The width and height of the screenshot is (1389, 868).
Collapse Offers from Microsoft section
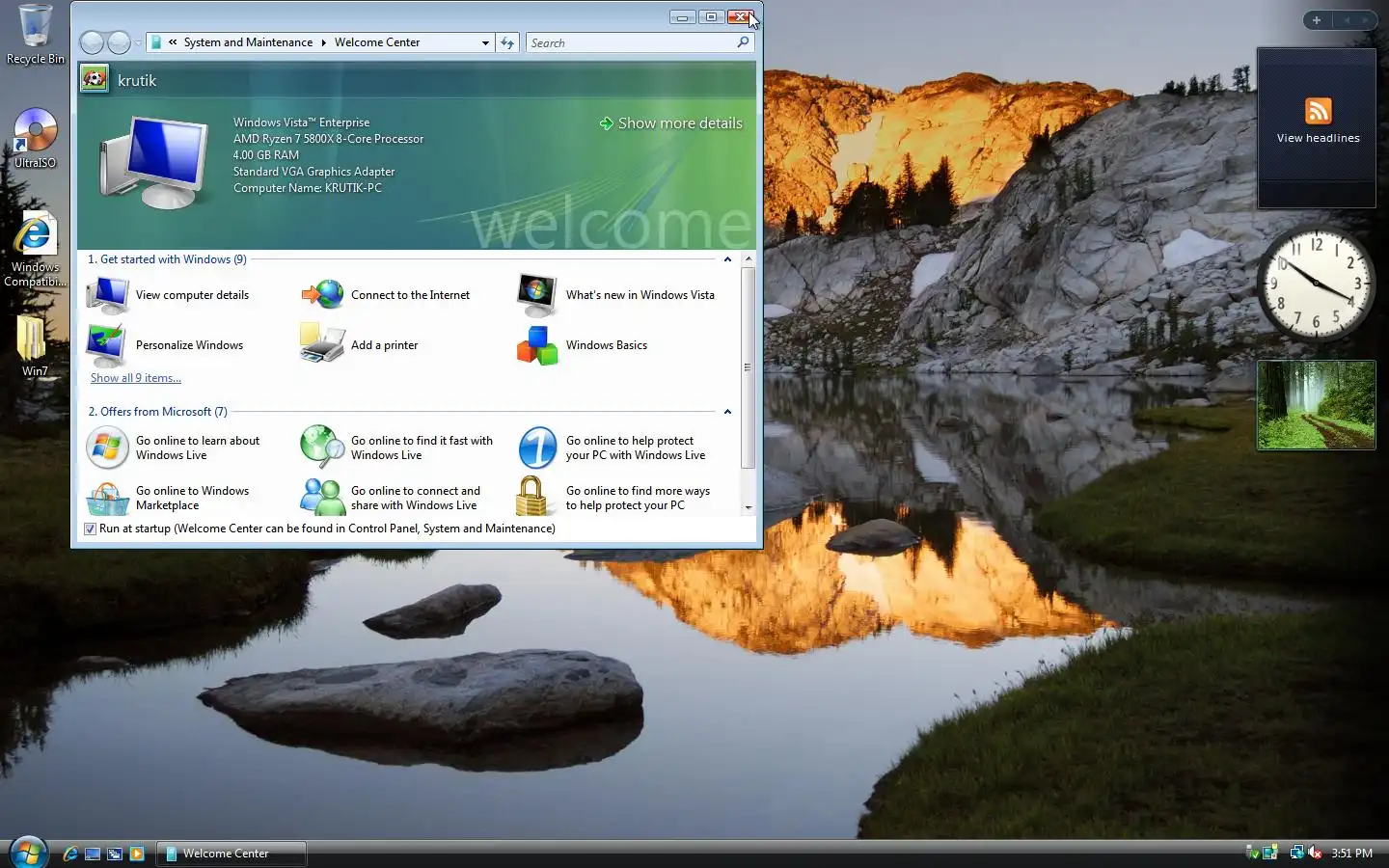click(x=727, y=412)
